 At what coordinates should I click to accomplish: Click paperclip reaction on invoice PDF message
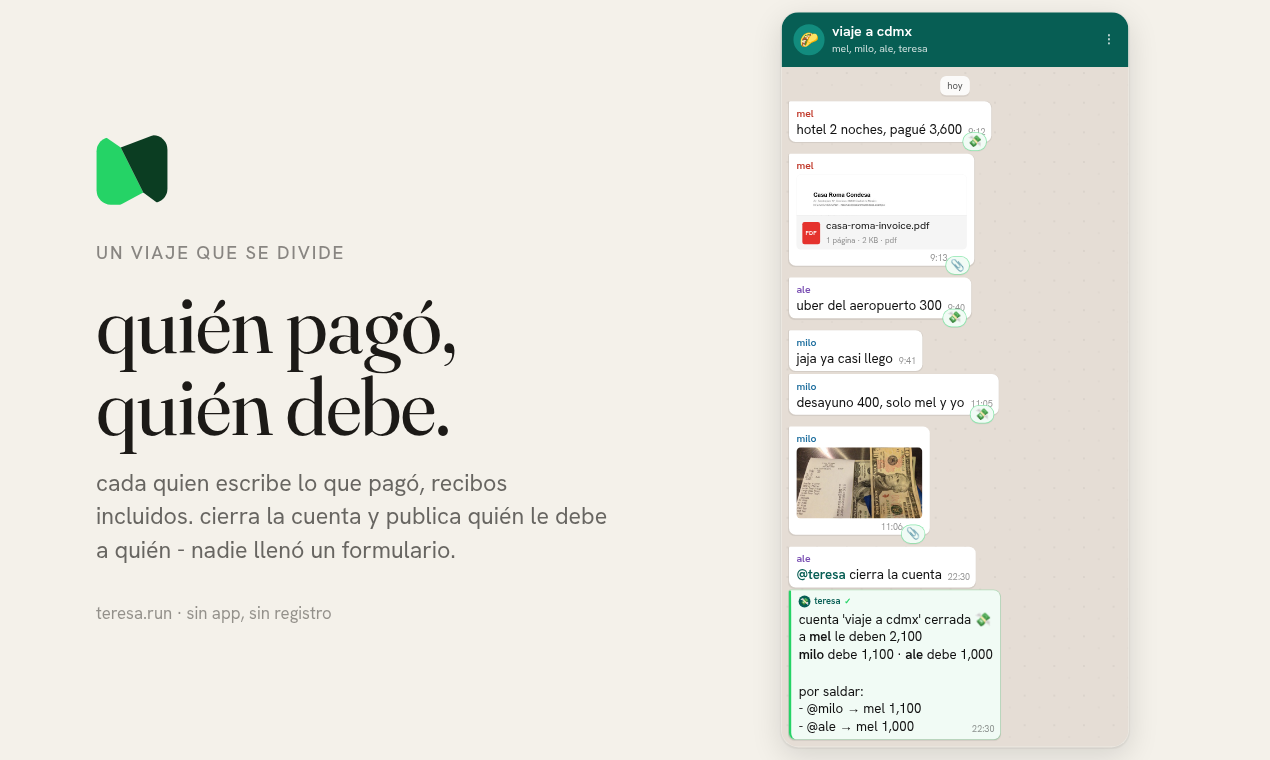(x=958, y=265)
